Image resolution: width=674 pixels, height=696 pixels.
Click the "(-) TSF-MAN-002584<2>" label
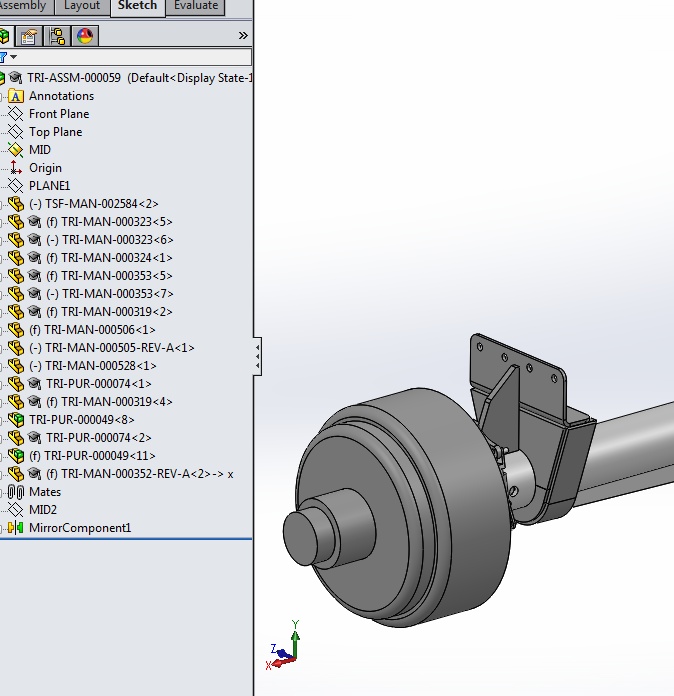[94, 204]
